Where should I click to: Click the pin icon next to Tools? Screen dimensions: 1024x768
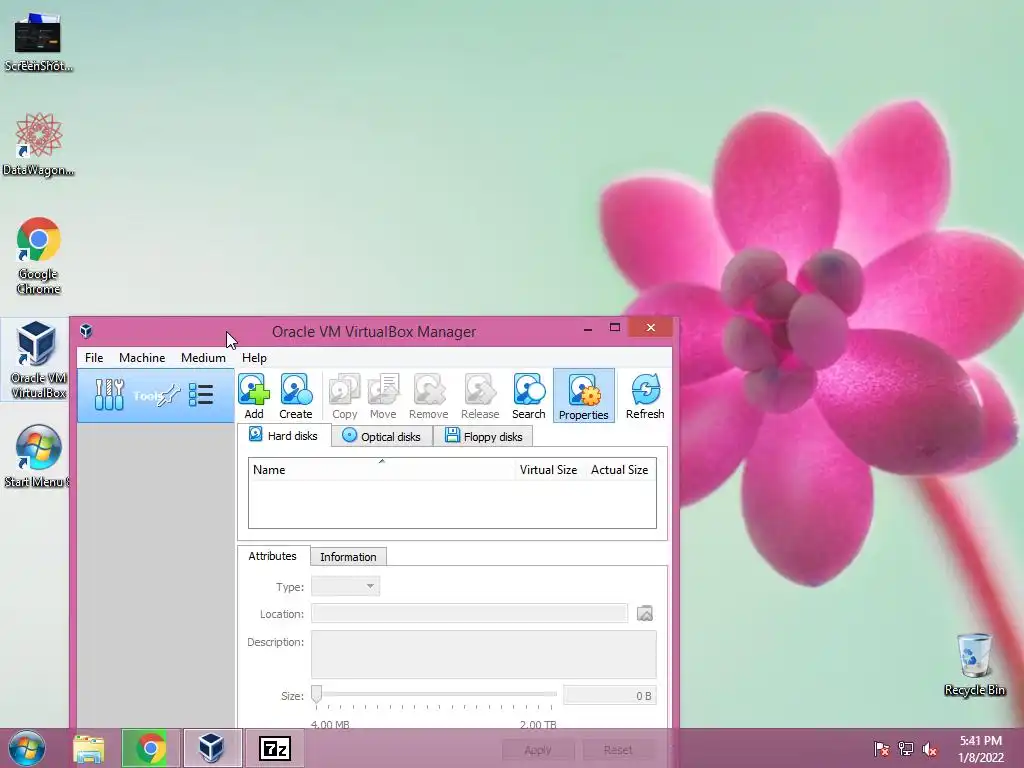[x=169, y=395]
